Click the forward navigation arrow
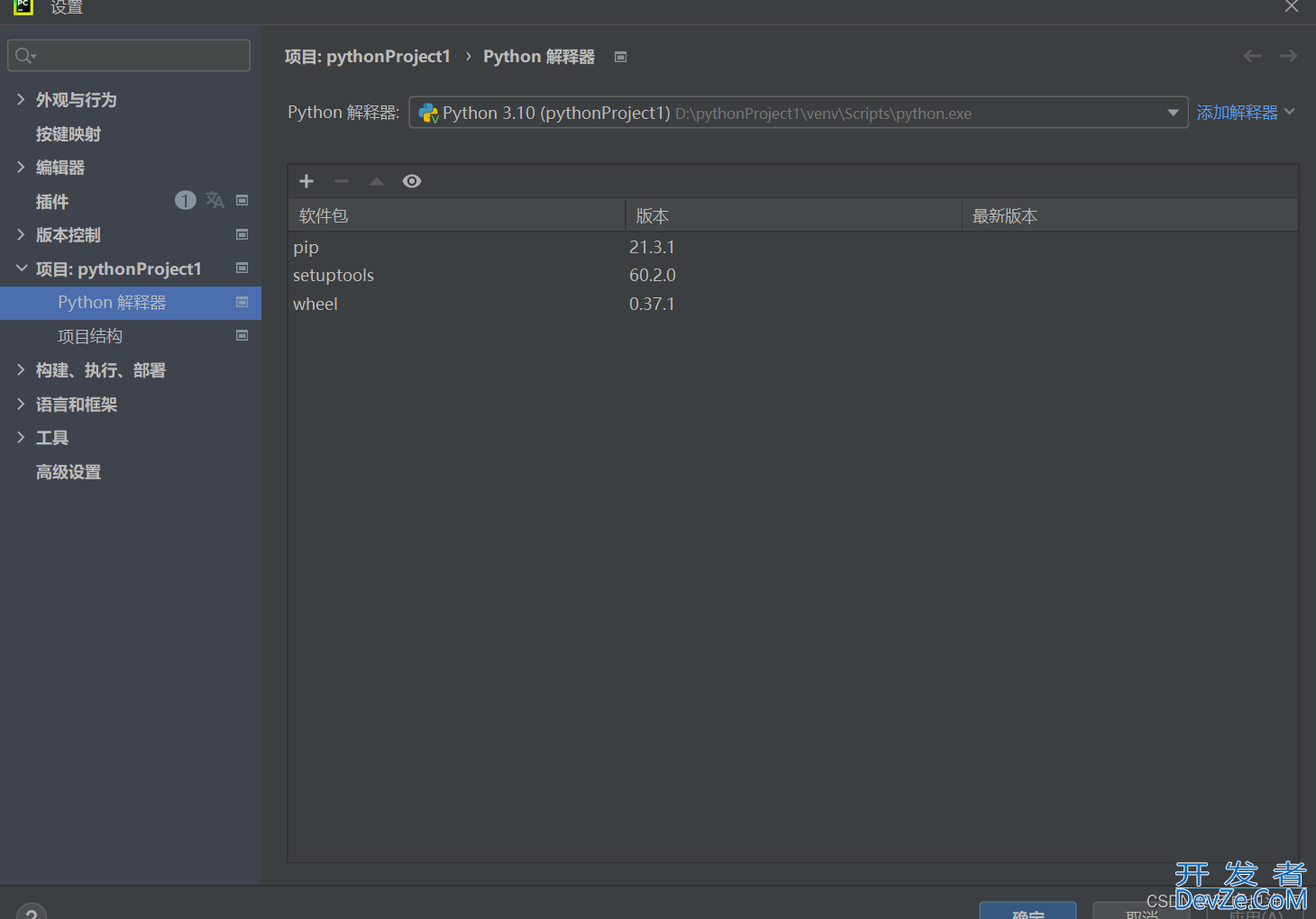This screenshot has width=1316, height=919. 1288,56
